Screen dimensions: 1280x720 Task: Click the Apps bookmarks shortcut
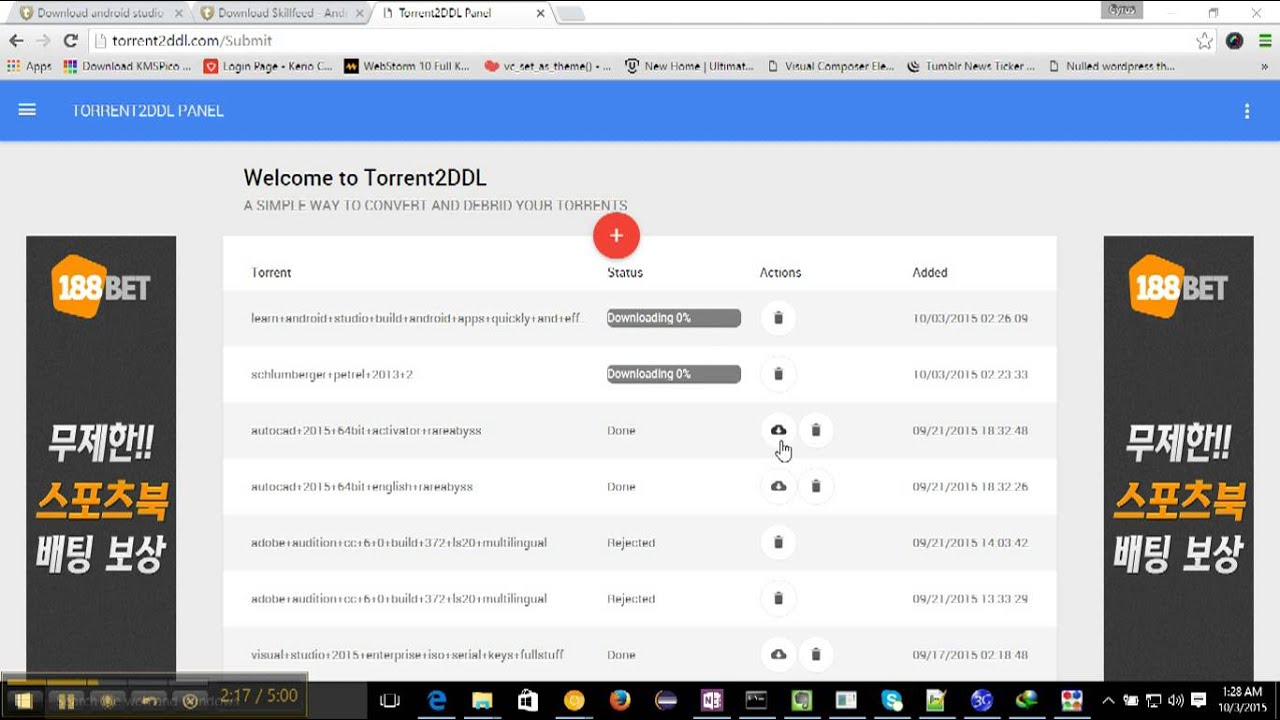30,66
